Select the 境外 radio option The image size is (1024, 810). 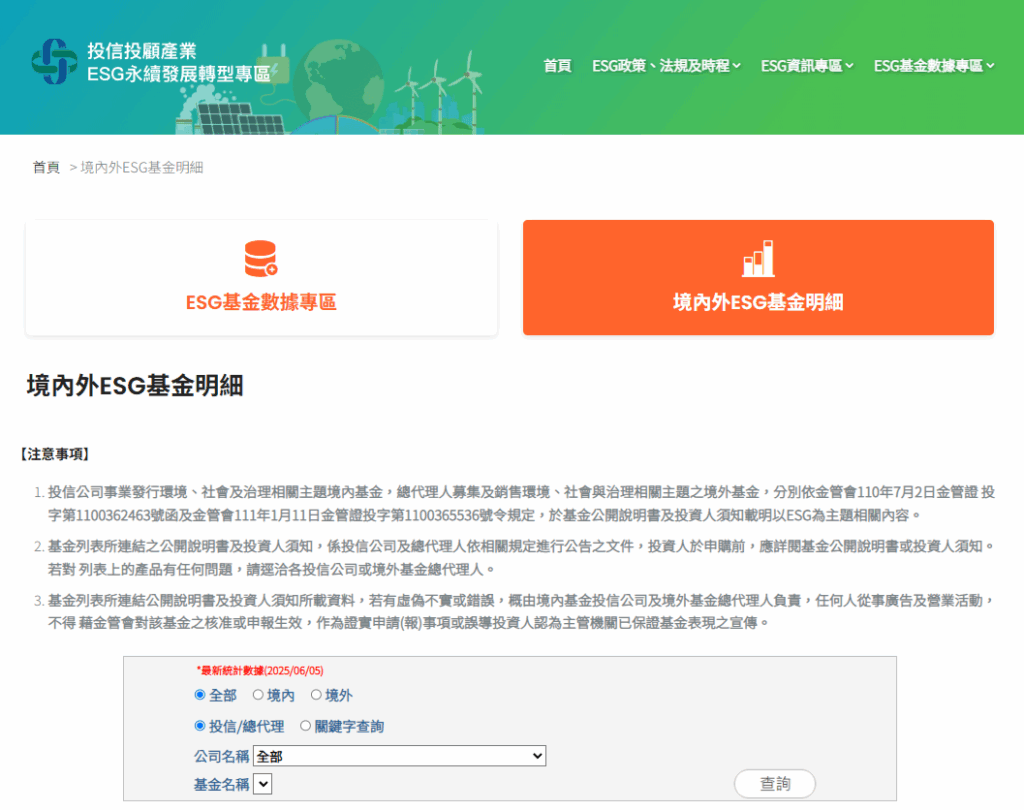(x=316, y=695)
